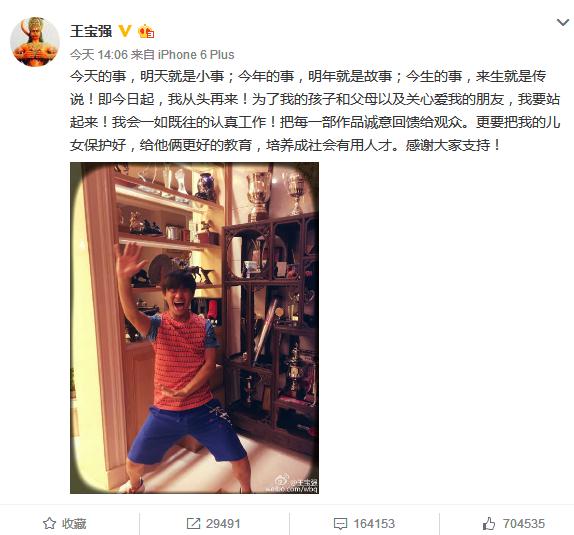
Task: Open the 王宝强 username link
Action: click(91, 31)
